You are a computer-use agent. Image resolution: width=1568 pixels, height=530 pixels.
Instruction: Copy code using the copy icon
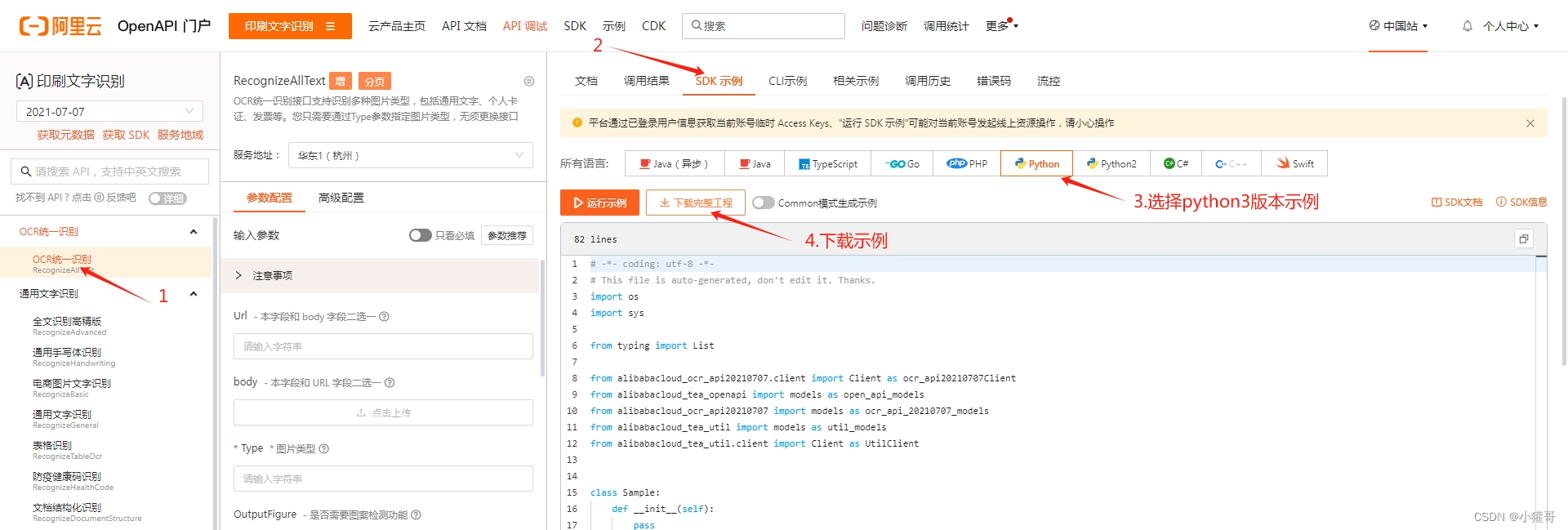click(x=1523, y=238)
